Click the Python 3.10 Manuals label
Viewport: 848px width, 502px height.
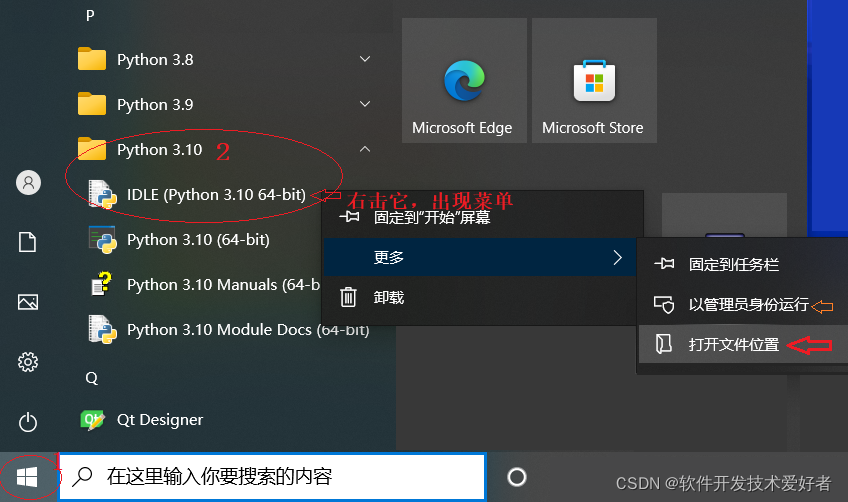(223, 285)
